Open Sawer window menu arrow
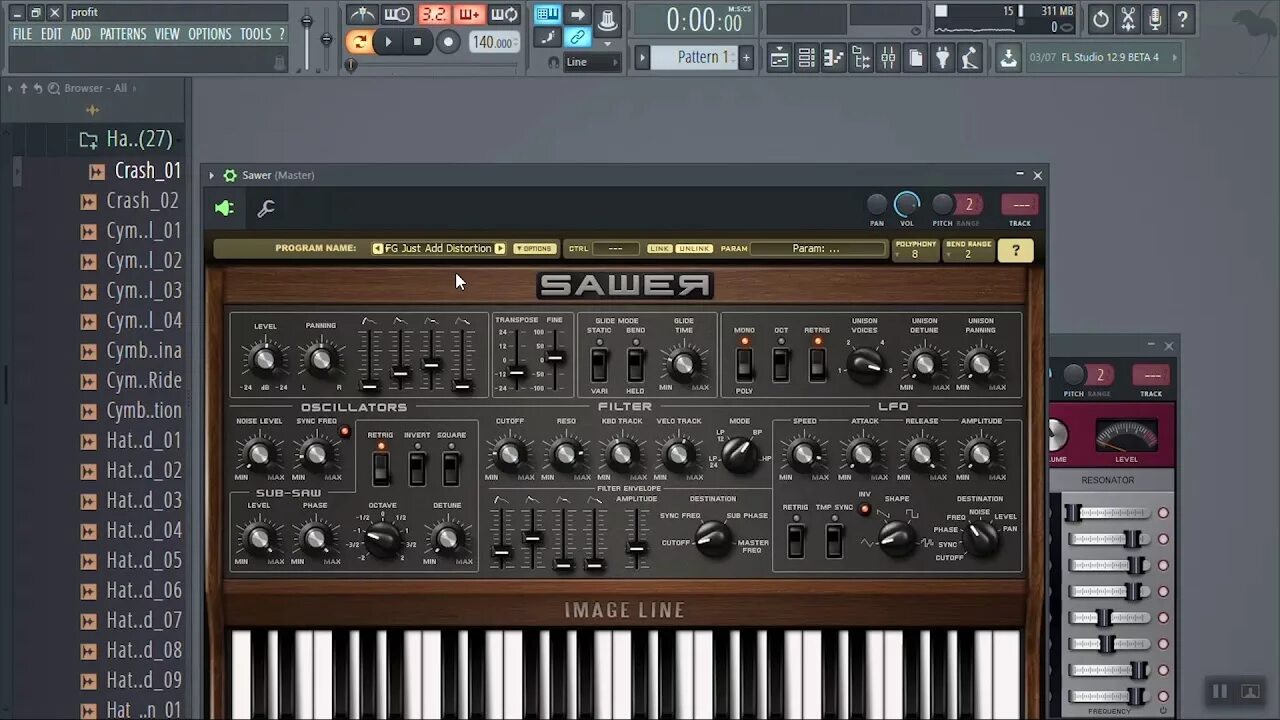The height and width of the screenshot is (720, 1280). (x=211, y=175)
